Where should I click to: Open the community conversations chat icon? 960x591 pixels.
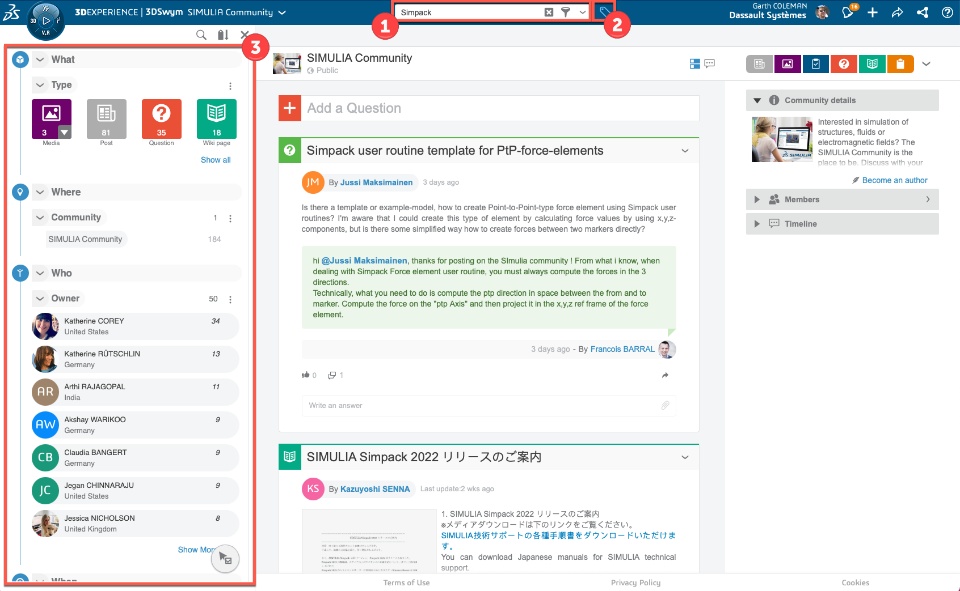pyautogui.click(x=710, y=64)
